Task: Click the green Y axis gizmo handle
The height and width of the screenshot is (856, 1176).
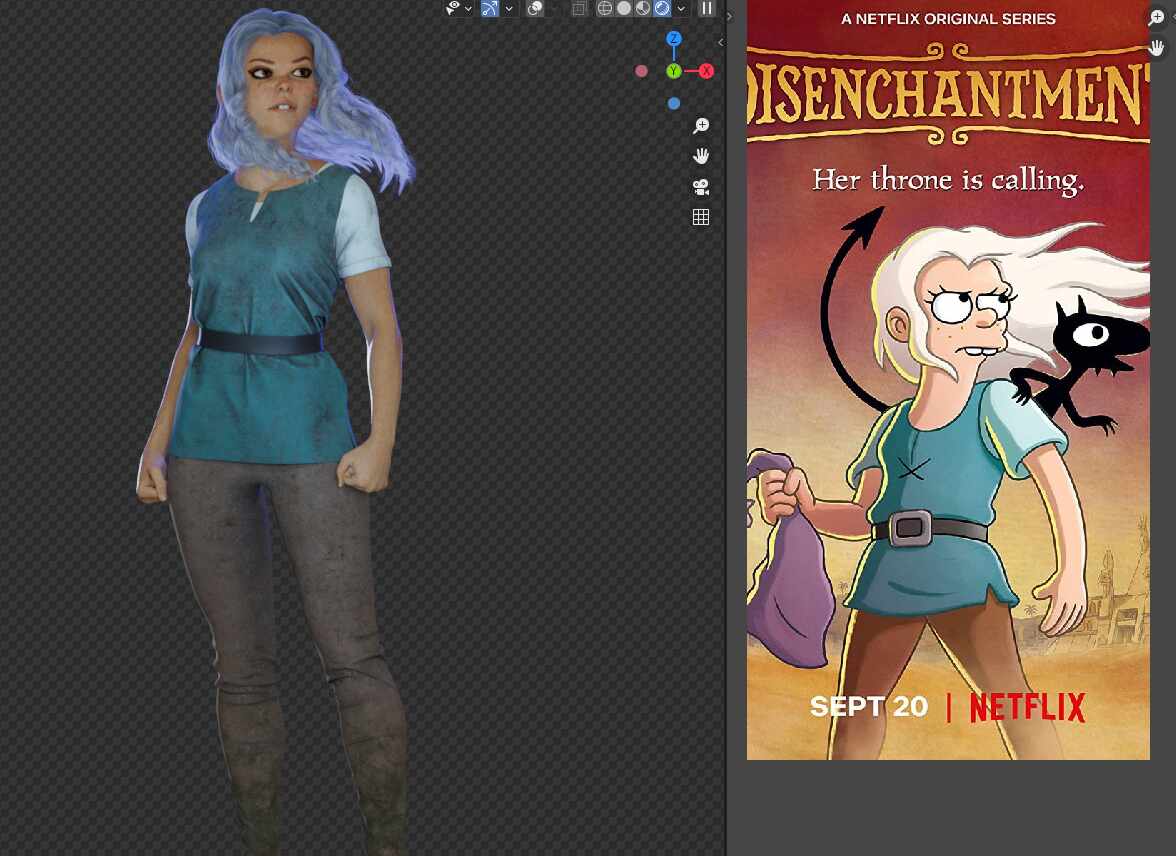Action: pyautogui.click(x=674, y=71)
